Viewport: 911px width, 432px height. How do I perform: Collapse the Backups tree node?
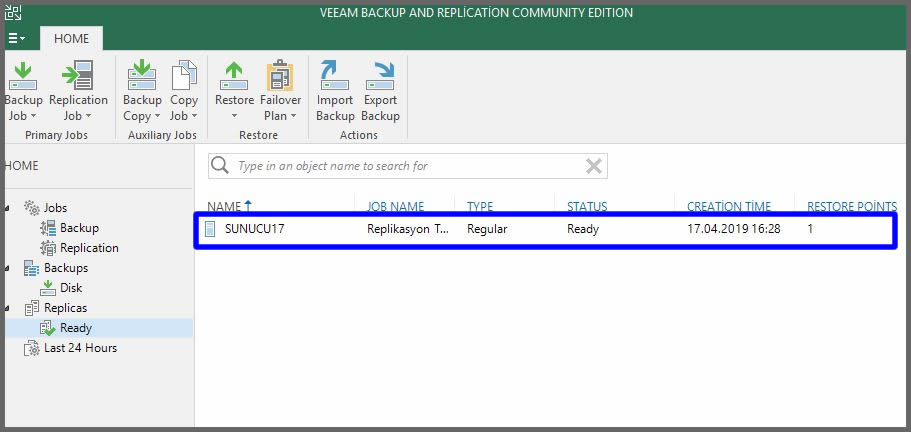click(x=8, y=268)
